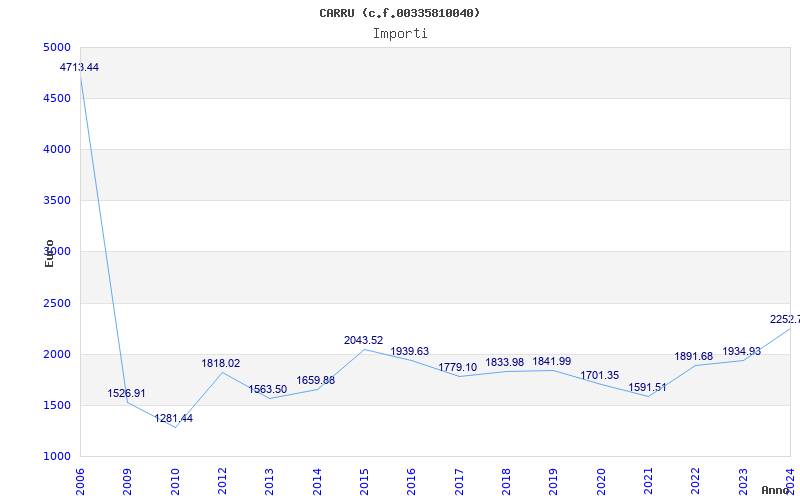Select the 1818.02 data label

click(220, 363)
